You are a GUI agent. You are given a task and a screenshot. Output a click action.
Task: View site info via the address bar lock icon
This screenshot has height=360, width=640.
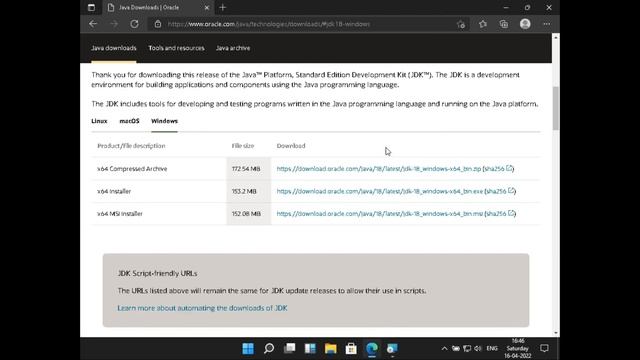pyautogui.click(x=158, y=24)
